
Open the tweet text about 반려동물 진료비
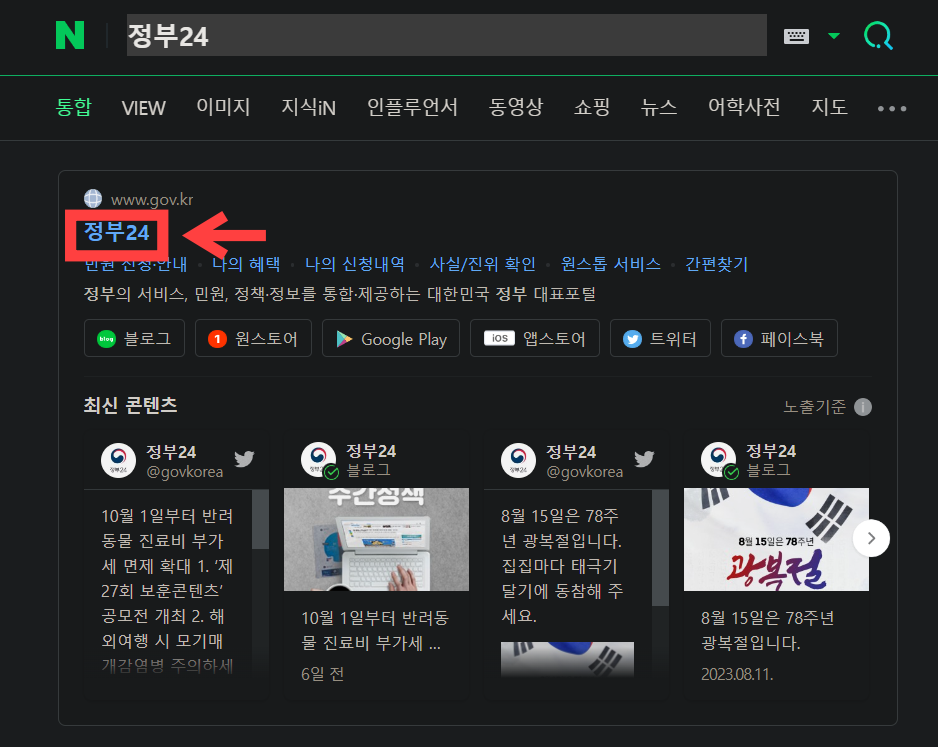pyautogui.click(x=167, y=590)
